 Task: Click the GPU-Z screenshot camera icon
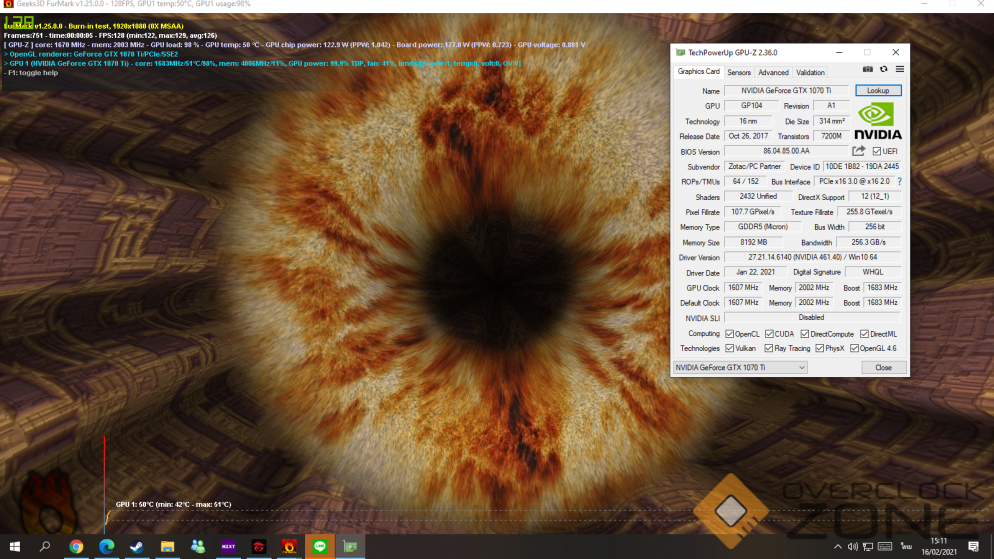868,69
